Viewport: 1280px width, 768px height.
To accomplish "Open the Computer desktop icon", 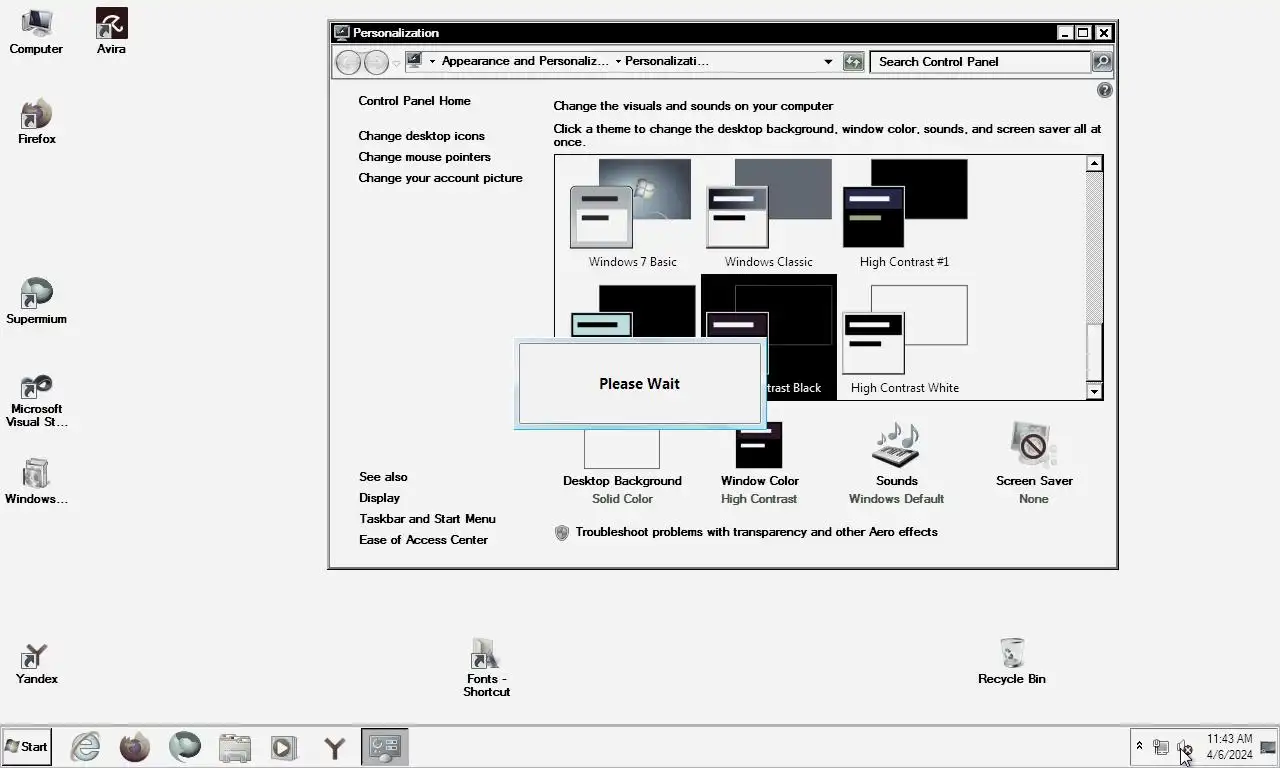I will 36,32.
